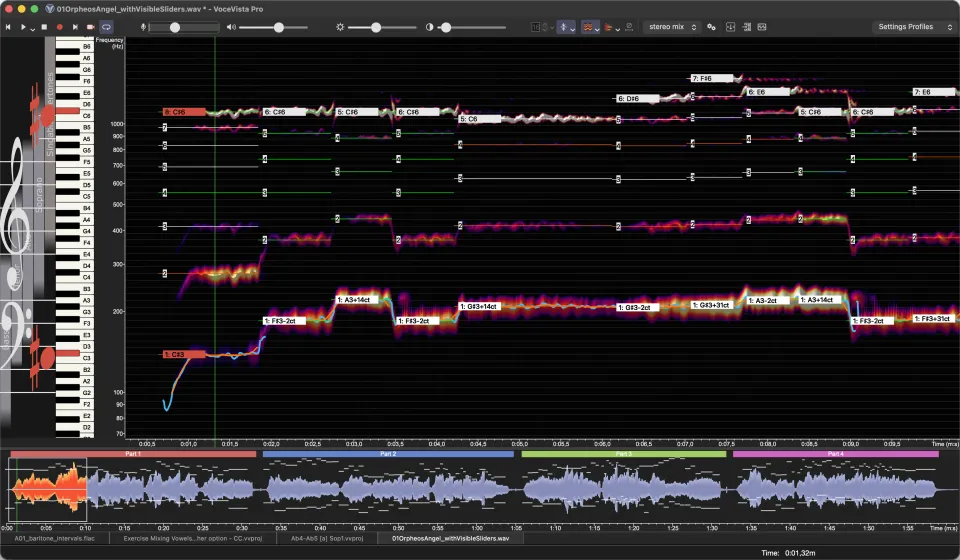This screenshot has width=960, height=560.
Task: Open the audio settings gears icon
Action: [x=711, y=27]
